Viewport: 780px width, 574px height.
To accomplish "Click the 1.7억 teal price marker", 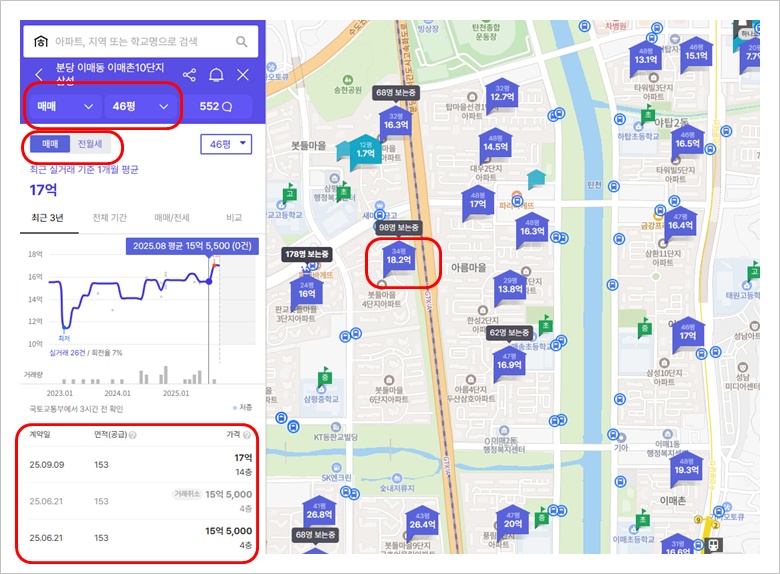I will 365,153.
